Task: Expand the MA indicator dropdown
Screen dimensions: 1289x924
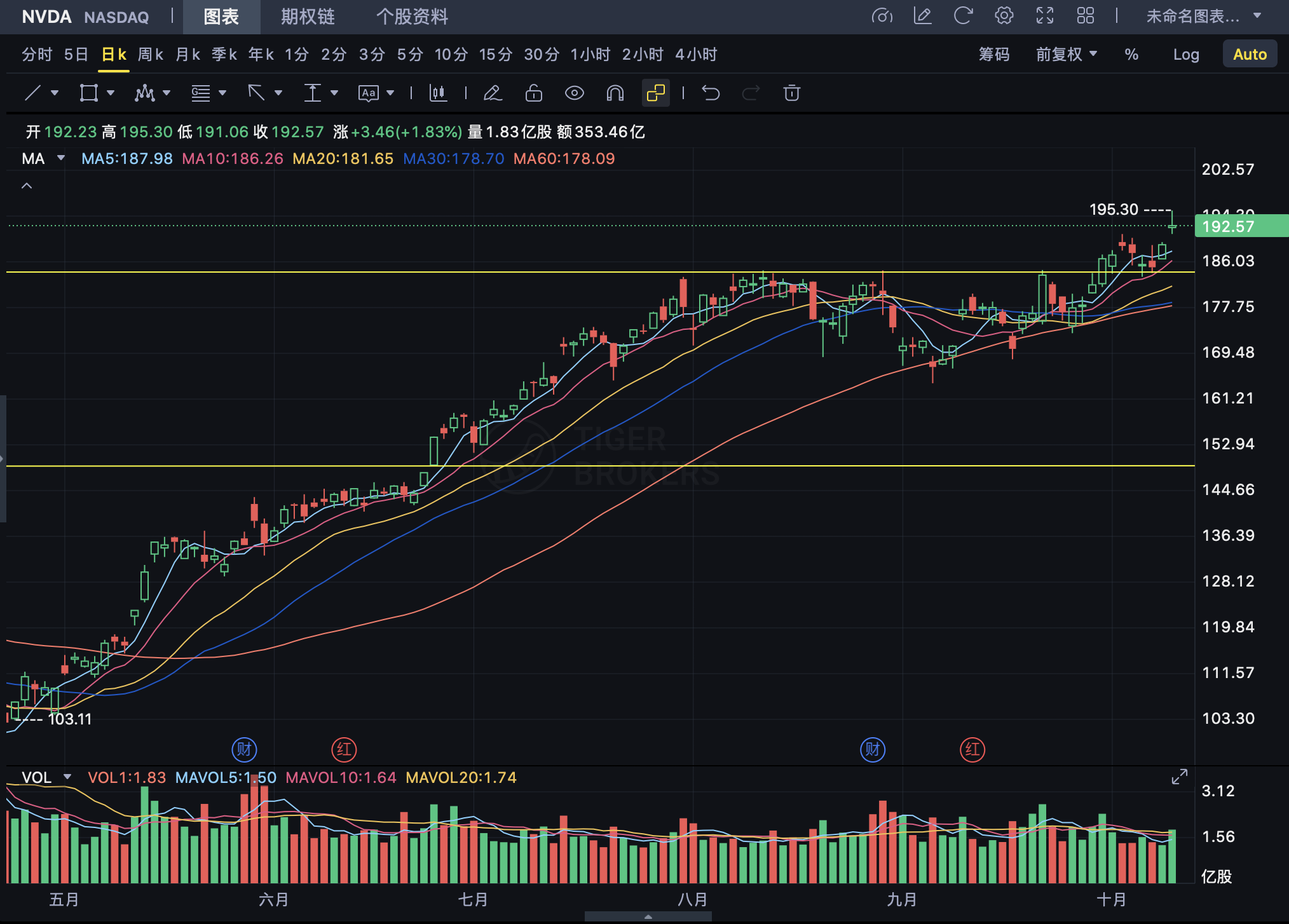Action: click(x=61, y=158)
